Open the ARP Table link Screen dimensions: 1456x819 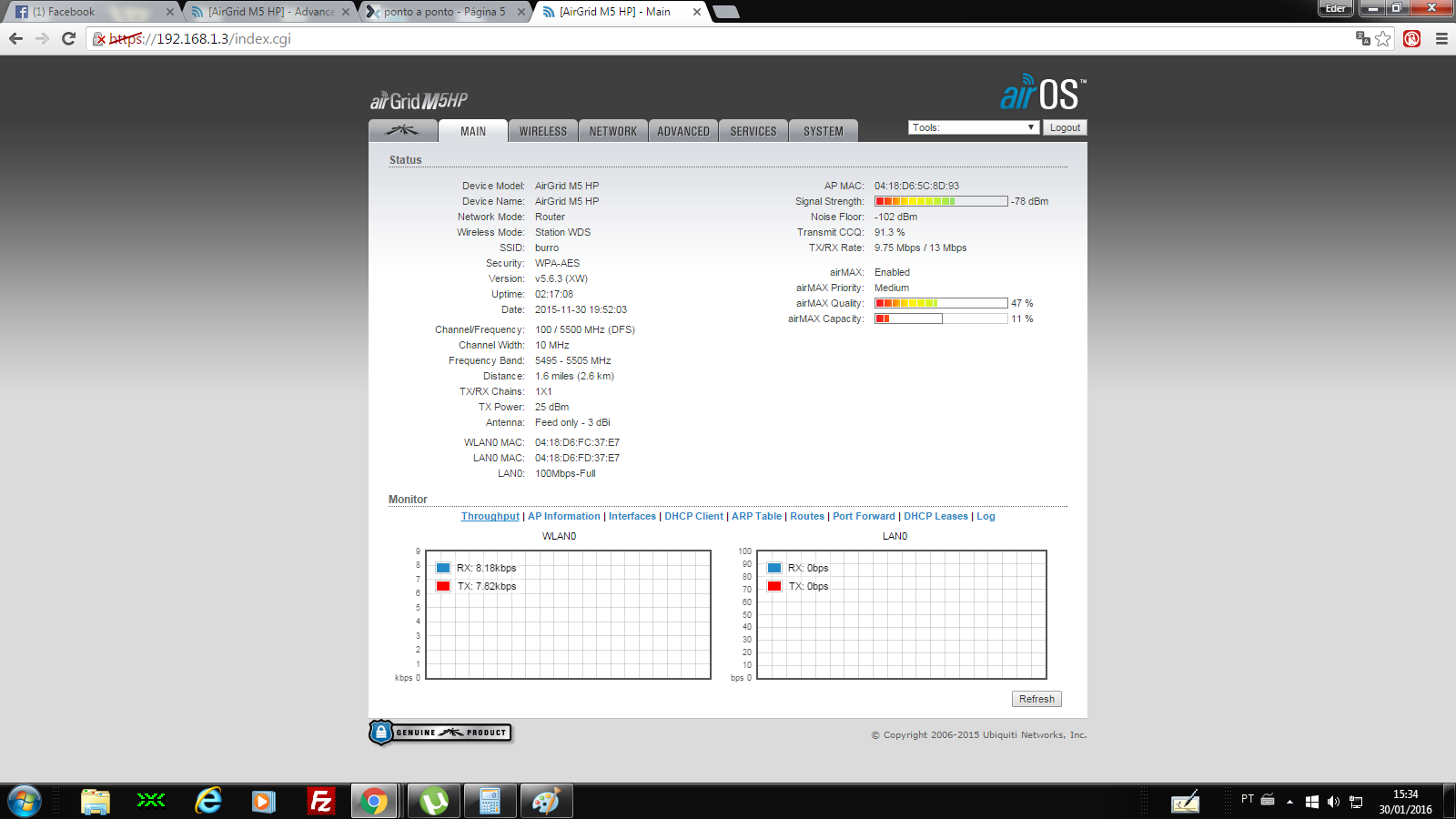pyautogui.click(x=757, y=516)
